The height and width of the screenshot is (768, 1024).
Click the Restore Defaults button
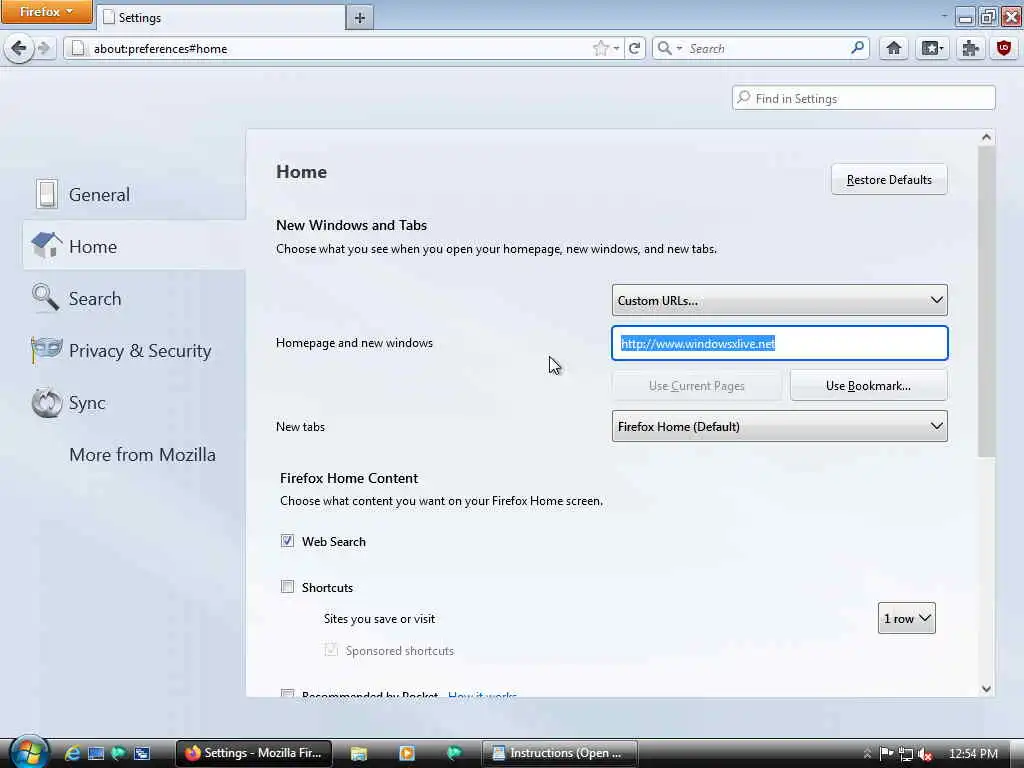(889, 180)
